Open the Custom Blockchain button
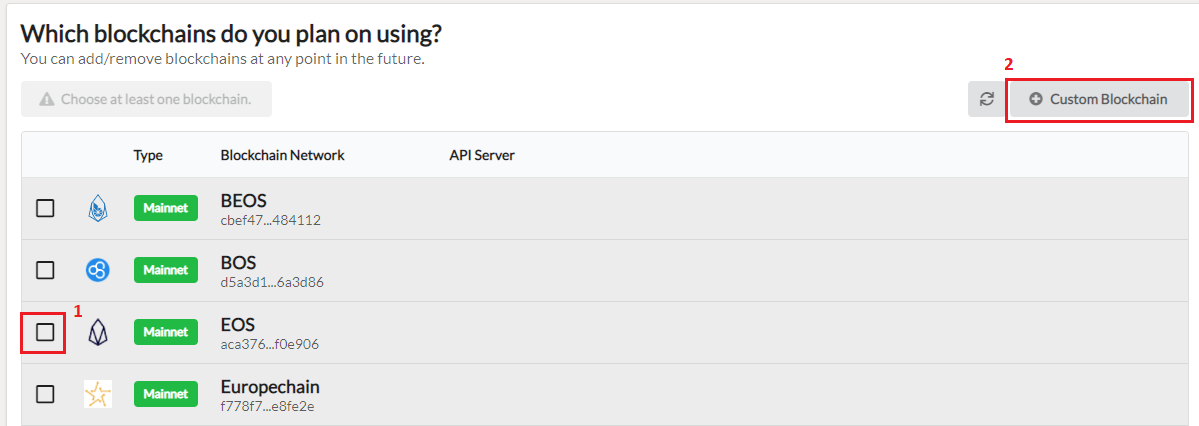The width and height of the screenshot is (1199, 426). point(1099,99)
